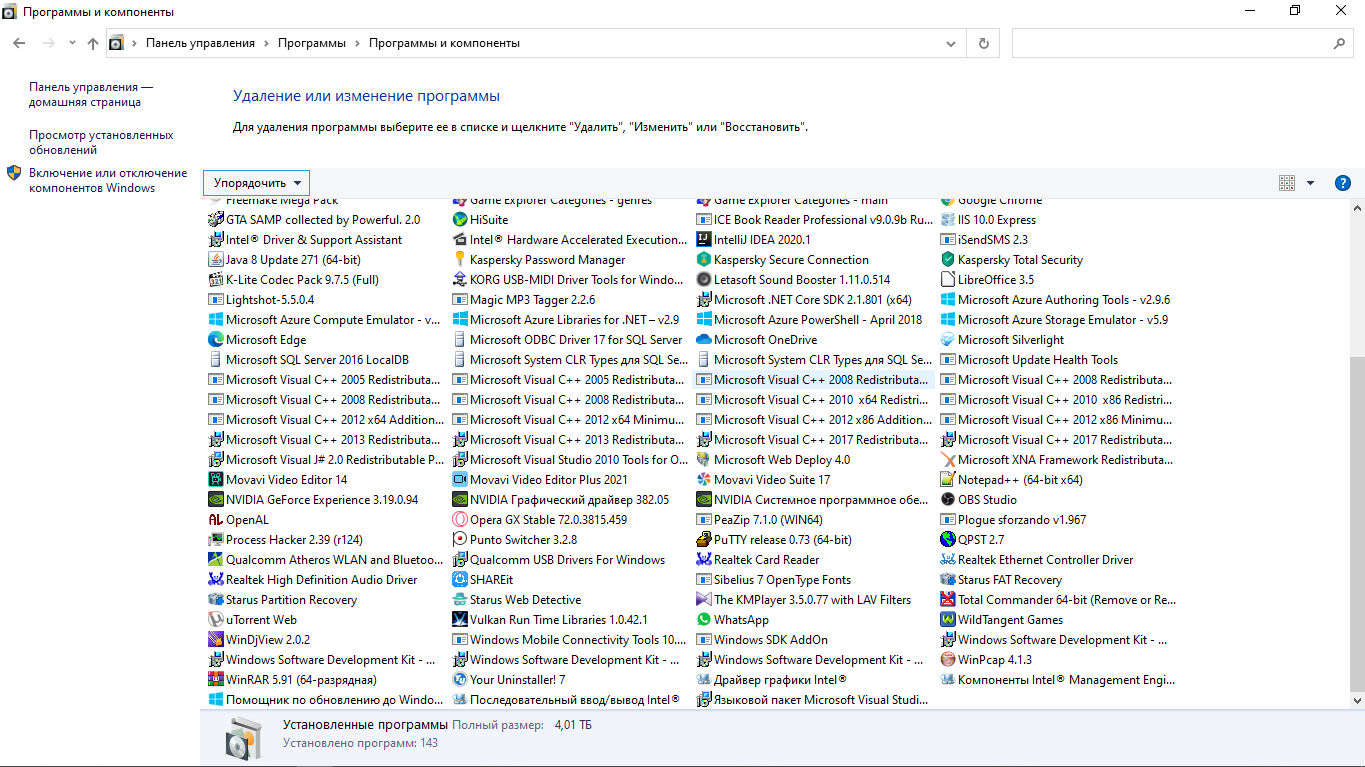Viewport: 1365px width, 767px height.
Task: Select K-Lite Codec Pack 9.7.5 (Full)
Action: click(294, 280)
